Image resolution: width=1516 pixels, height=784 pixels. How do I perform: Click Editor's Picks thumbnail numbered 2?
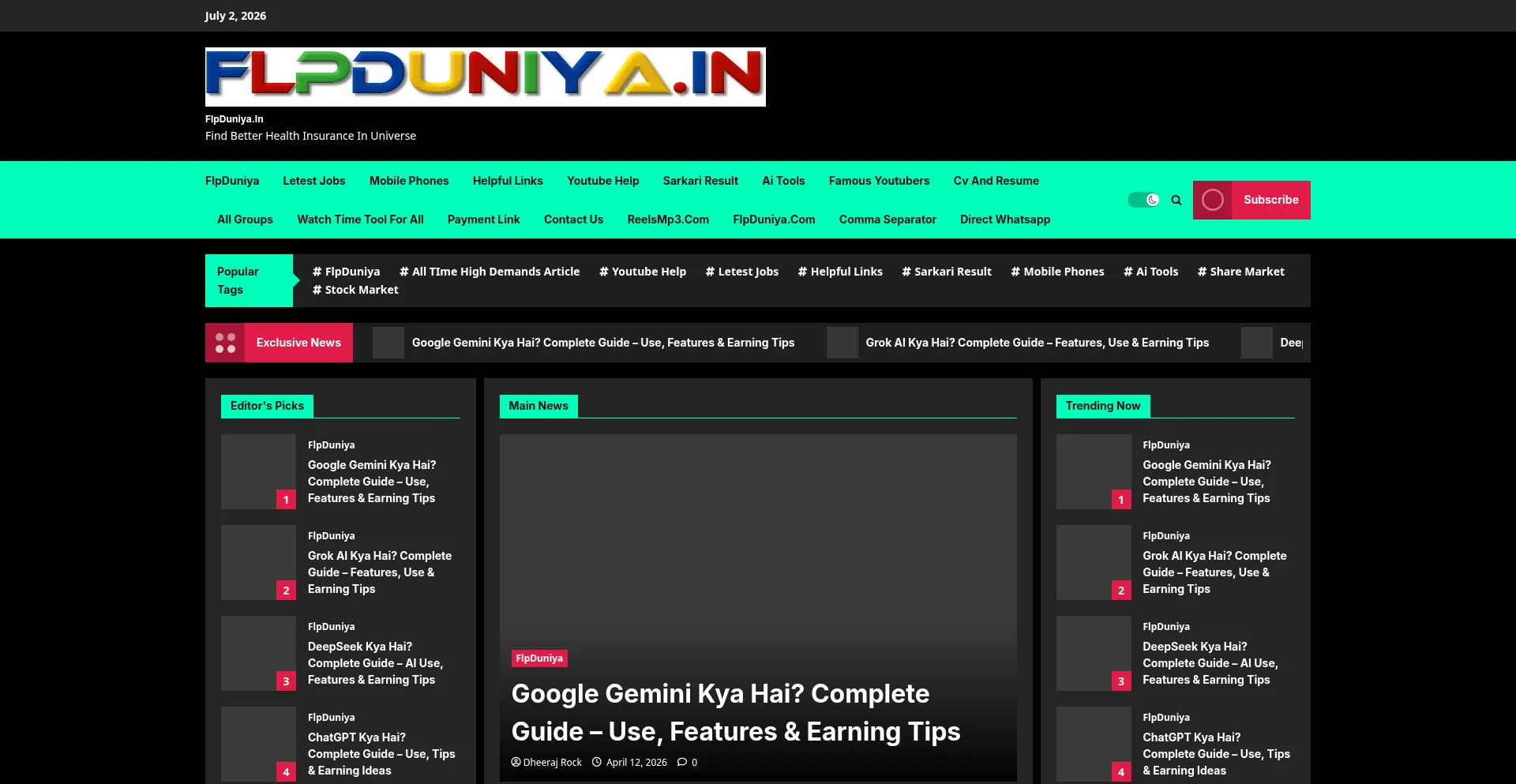click(258, 562)
